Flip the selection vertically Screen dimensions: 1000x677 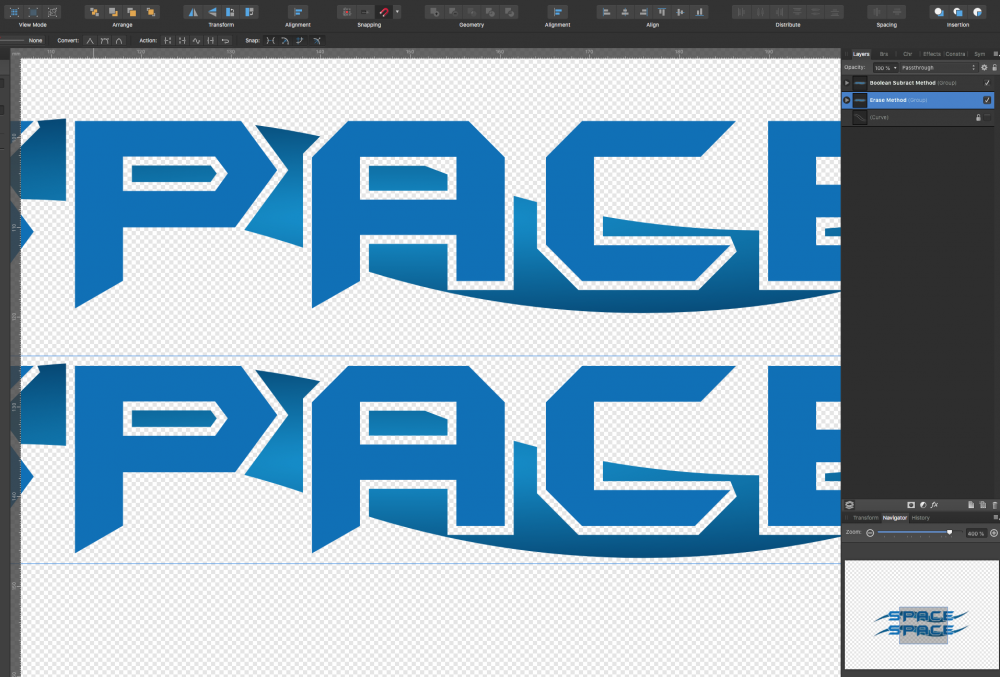[212, 12]
